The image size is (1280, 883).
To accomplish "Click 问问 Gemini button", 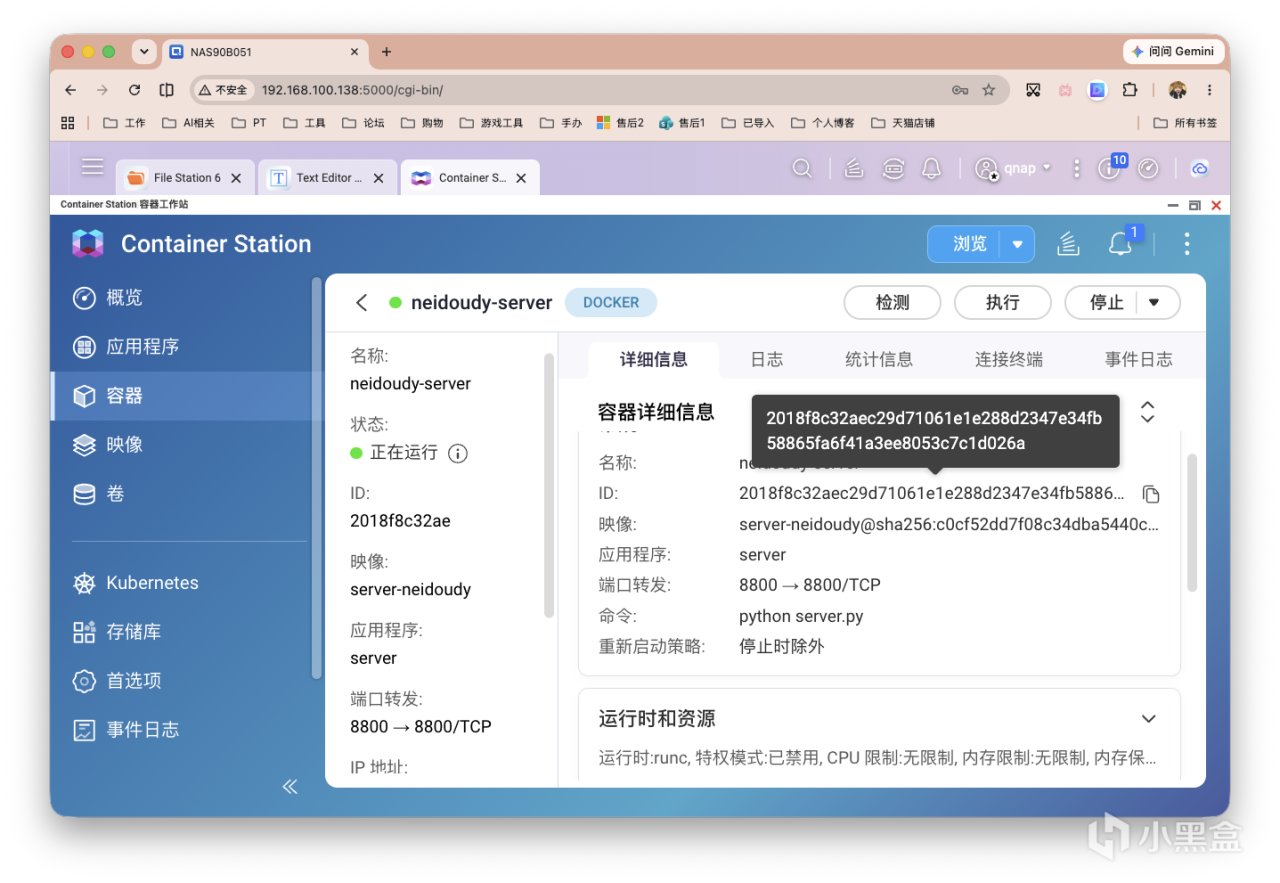I will tap(1172, 51).
